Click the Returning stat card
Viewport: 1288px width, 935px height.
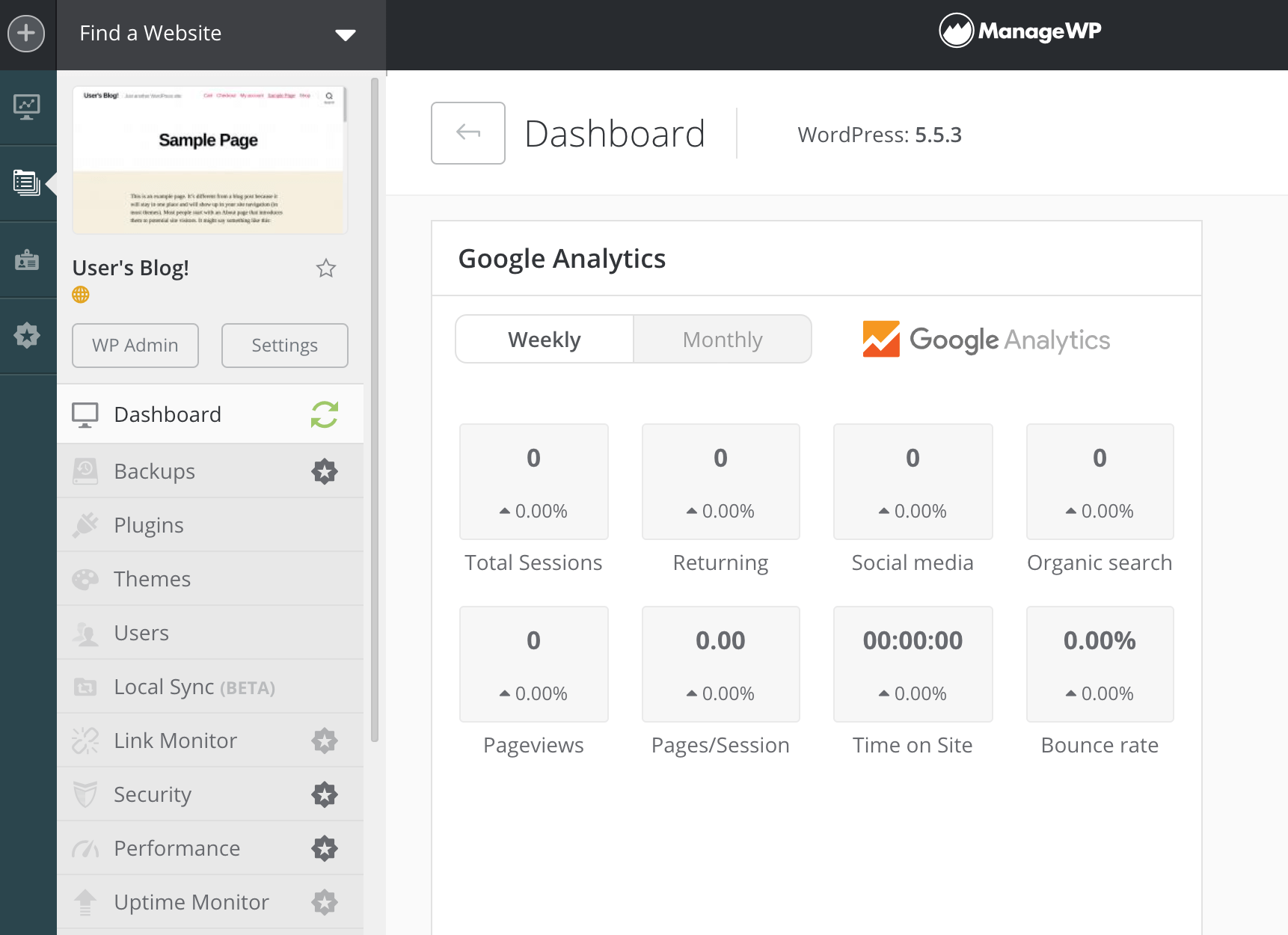click(721, 482)
